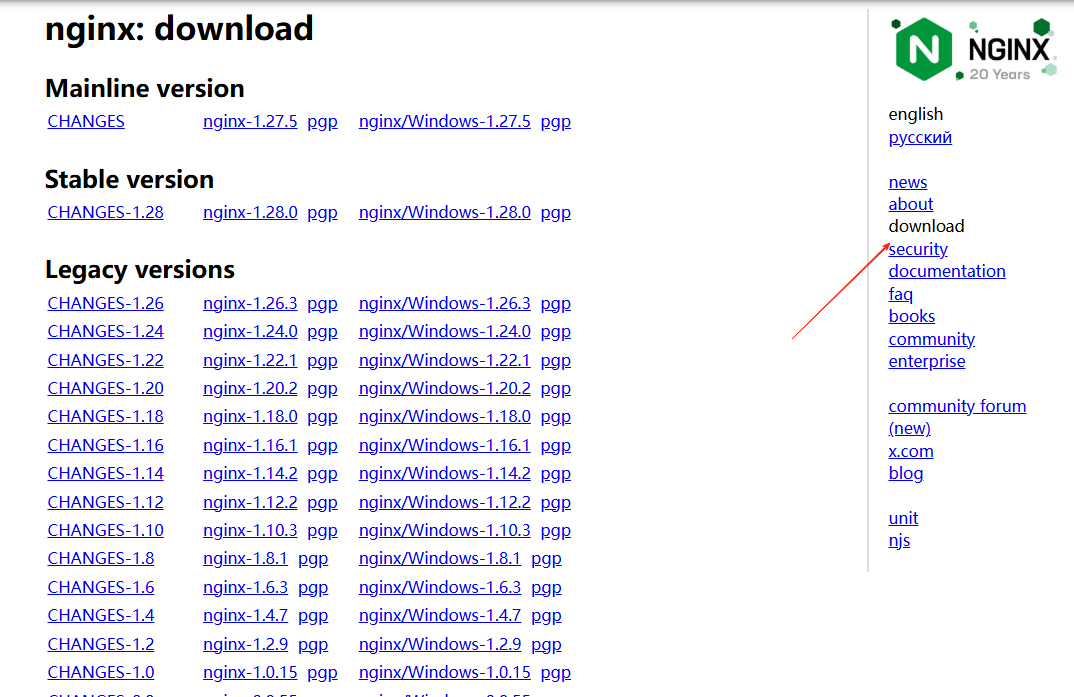1074x697 pixels.
Task: Download nginx/Windows-1.22.1
Action: click(x=445, y=360)
